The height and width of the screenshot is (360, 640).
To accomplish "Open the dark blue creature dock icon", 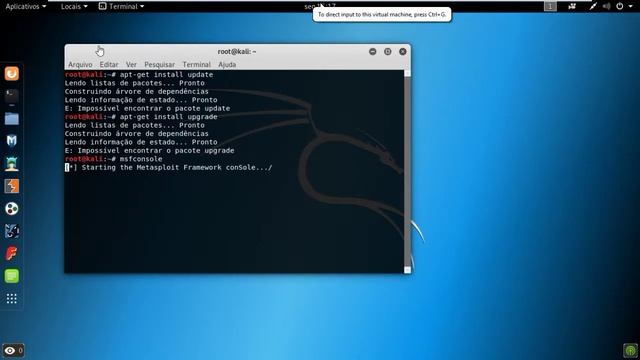I will [11, 231].
